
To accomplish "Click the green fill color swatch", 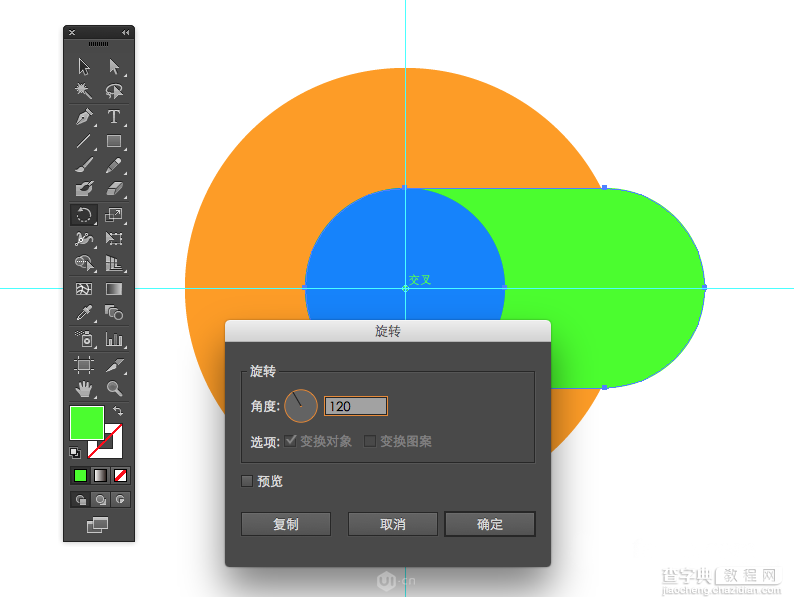I will coord(87,422).
